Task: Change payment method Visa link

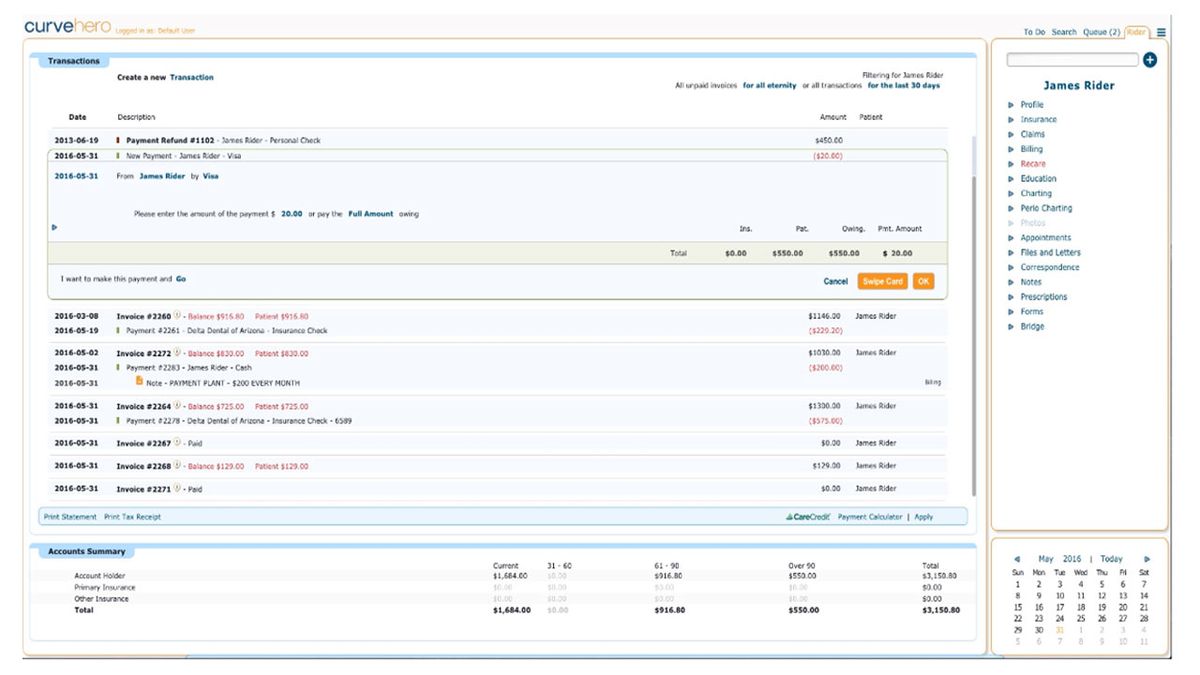Action: (210, 176)
